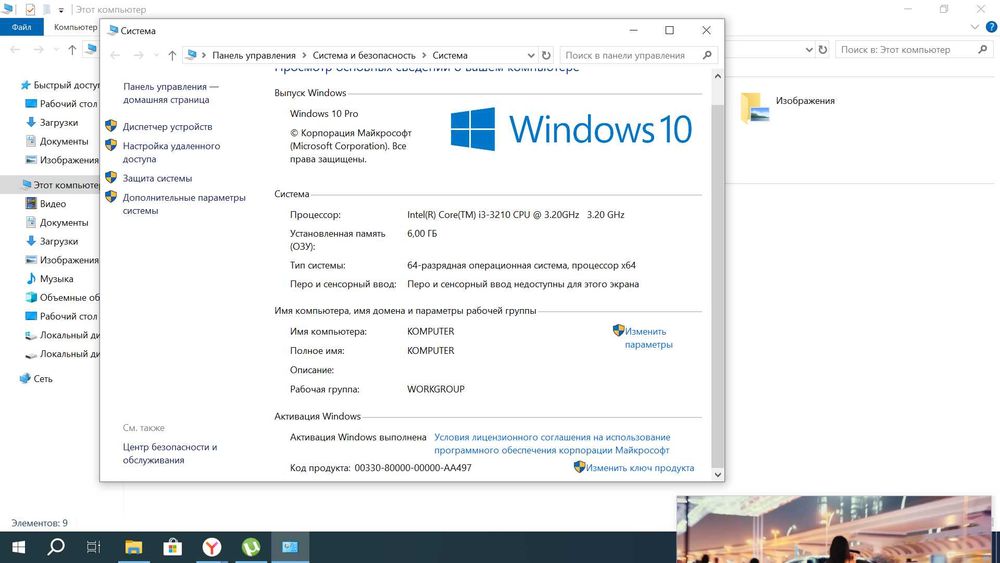Open Microsoft license terms link
This screenshot has width=1000, height=563.
point(552,444)
